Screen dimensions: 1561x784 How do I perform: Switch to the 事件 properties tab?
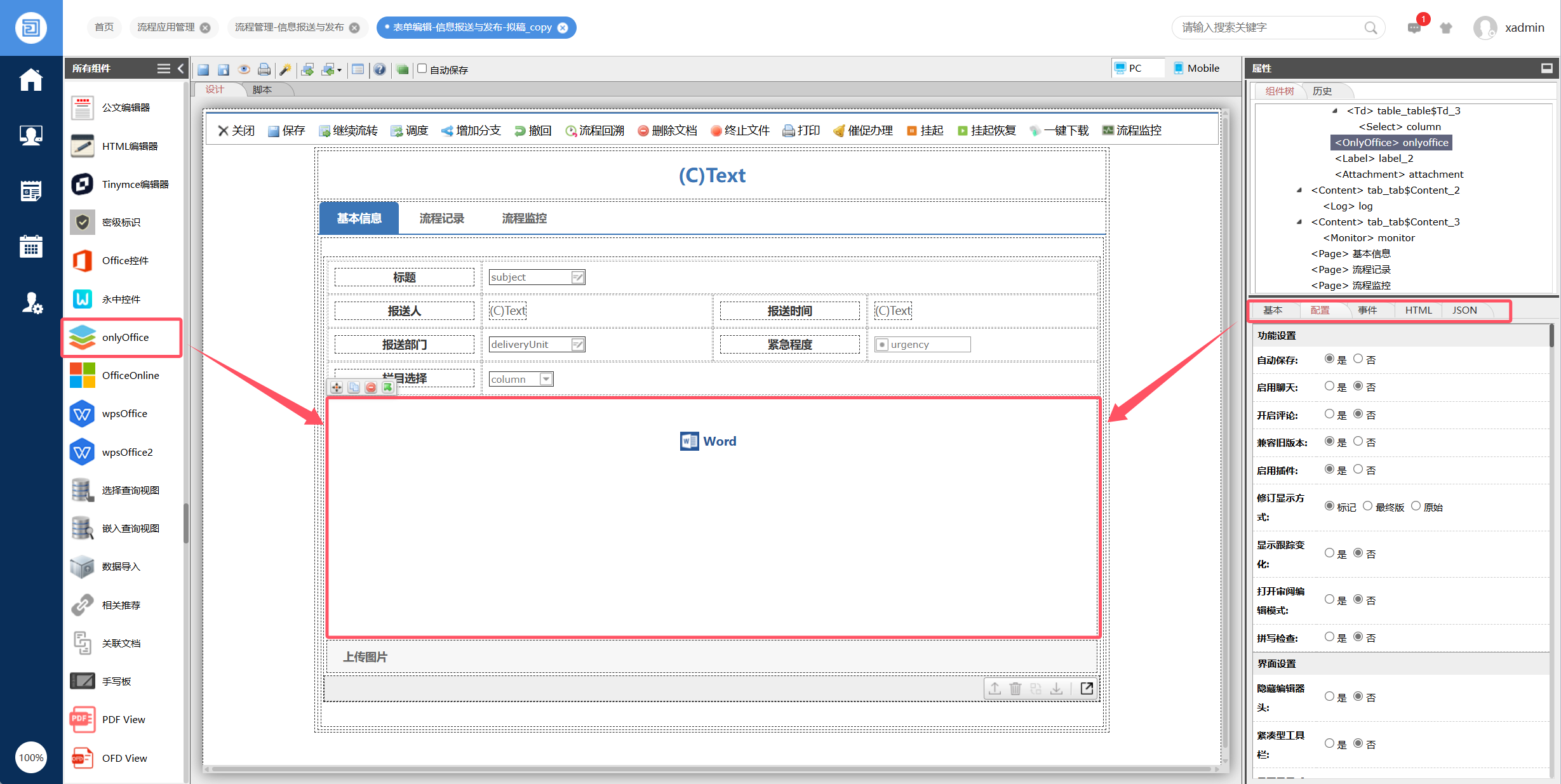click(x=1367, y=310)
